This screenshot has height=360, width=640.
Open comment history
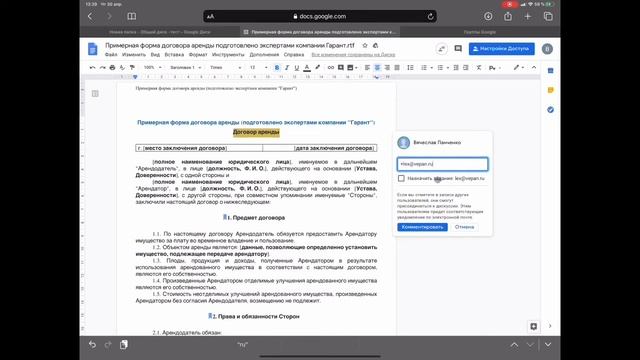(458, 49)
